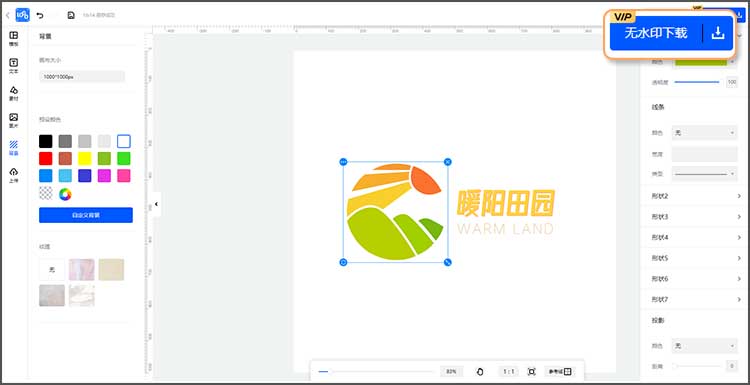Open the 文本 text panel
Viewport: 750px width, 385px height.
pos(14,66)
